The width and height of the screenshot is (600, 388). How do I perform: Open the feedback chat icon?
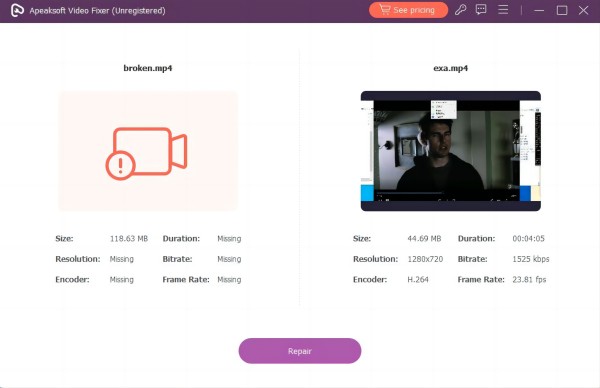(481, 10)
